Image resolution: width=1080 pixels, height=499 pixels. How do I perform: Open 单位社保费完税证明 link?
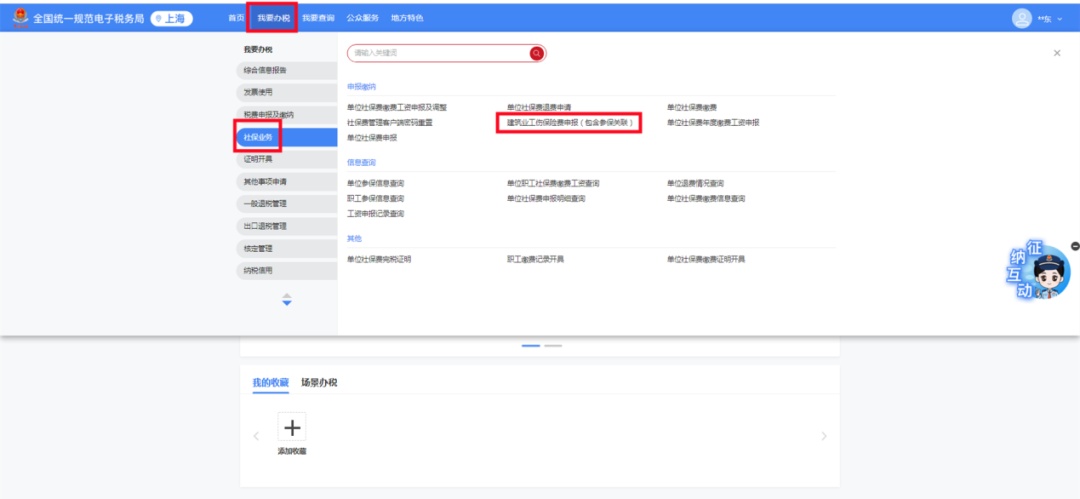pyautogui.click(x=379, y=259)
